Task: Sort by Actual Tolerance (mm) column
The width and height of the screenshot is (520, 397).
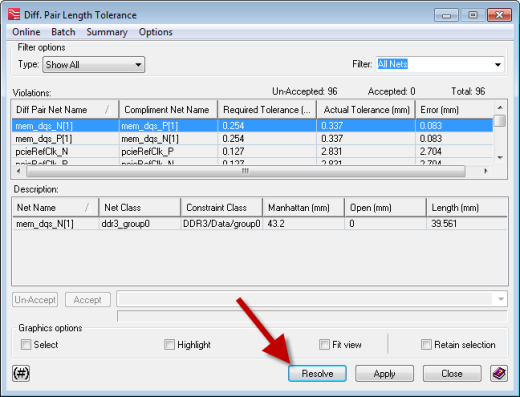Action: click(366, 110)
